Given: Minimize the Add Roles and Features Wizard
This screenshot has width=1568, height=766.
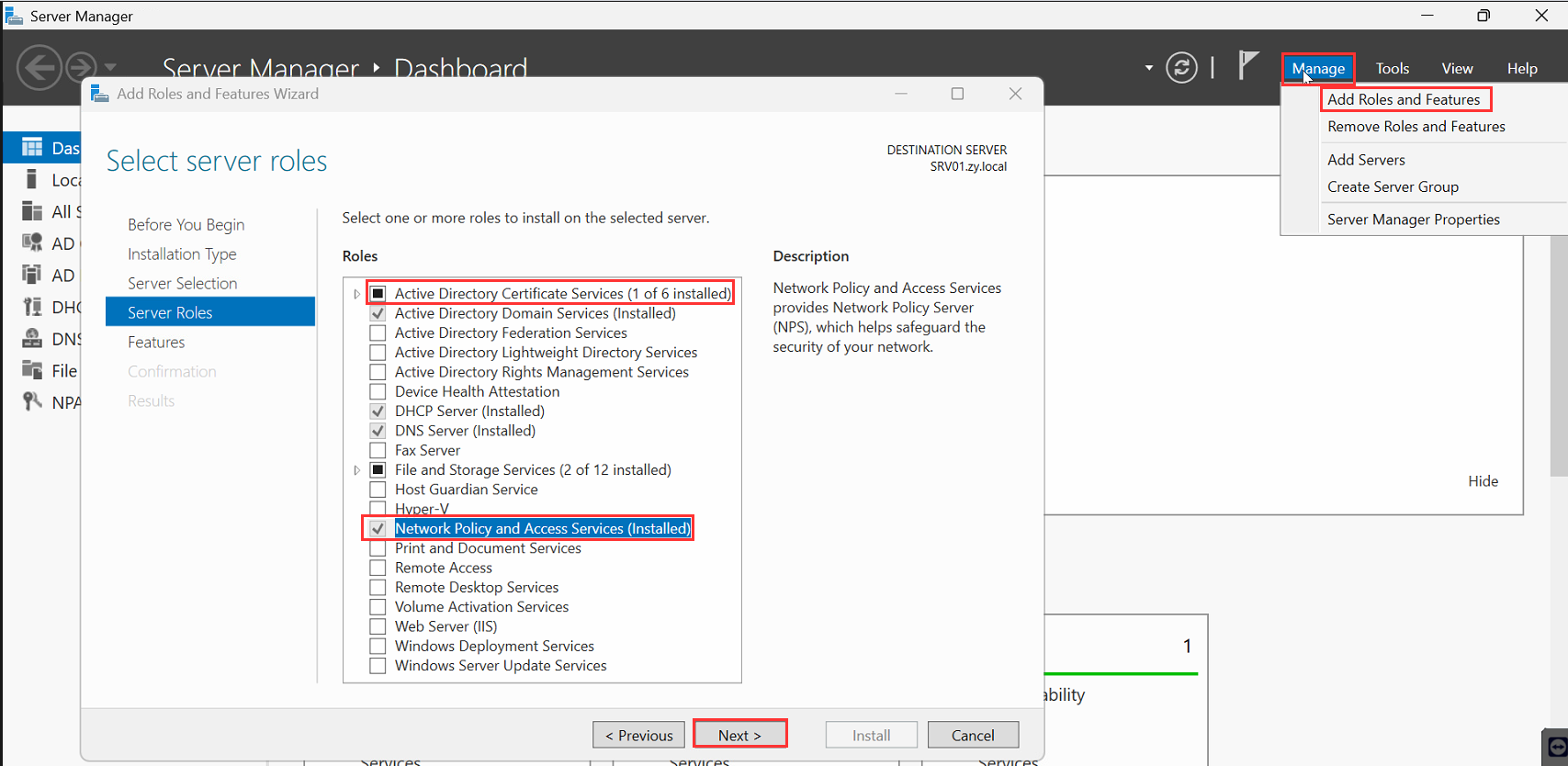Looking at the screenshot, I should (901, 94).
